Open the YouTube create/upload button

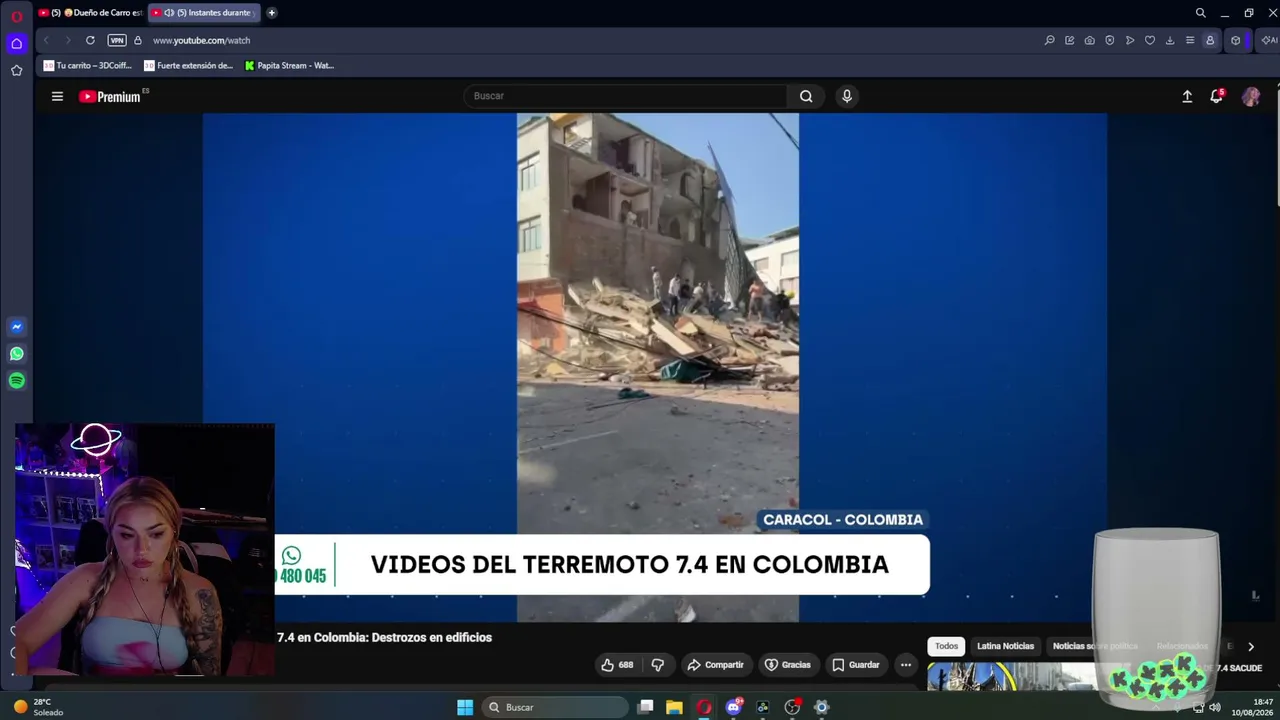[1187, 96]
